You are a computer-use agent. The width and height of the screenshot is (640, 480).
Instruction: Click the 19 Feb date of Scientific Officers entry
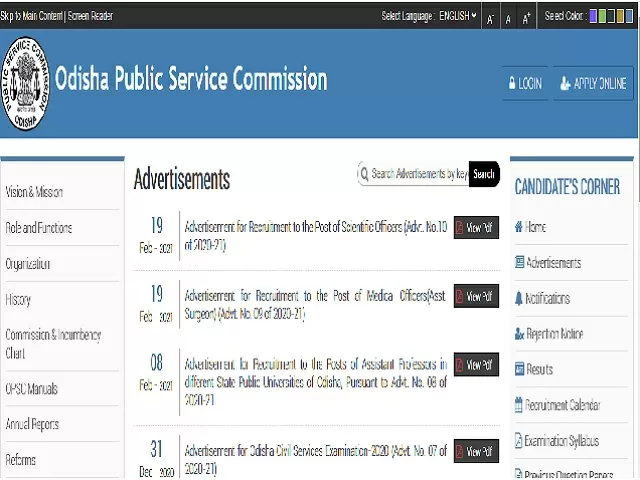tap(156, 235)
